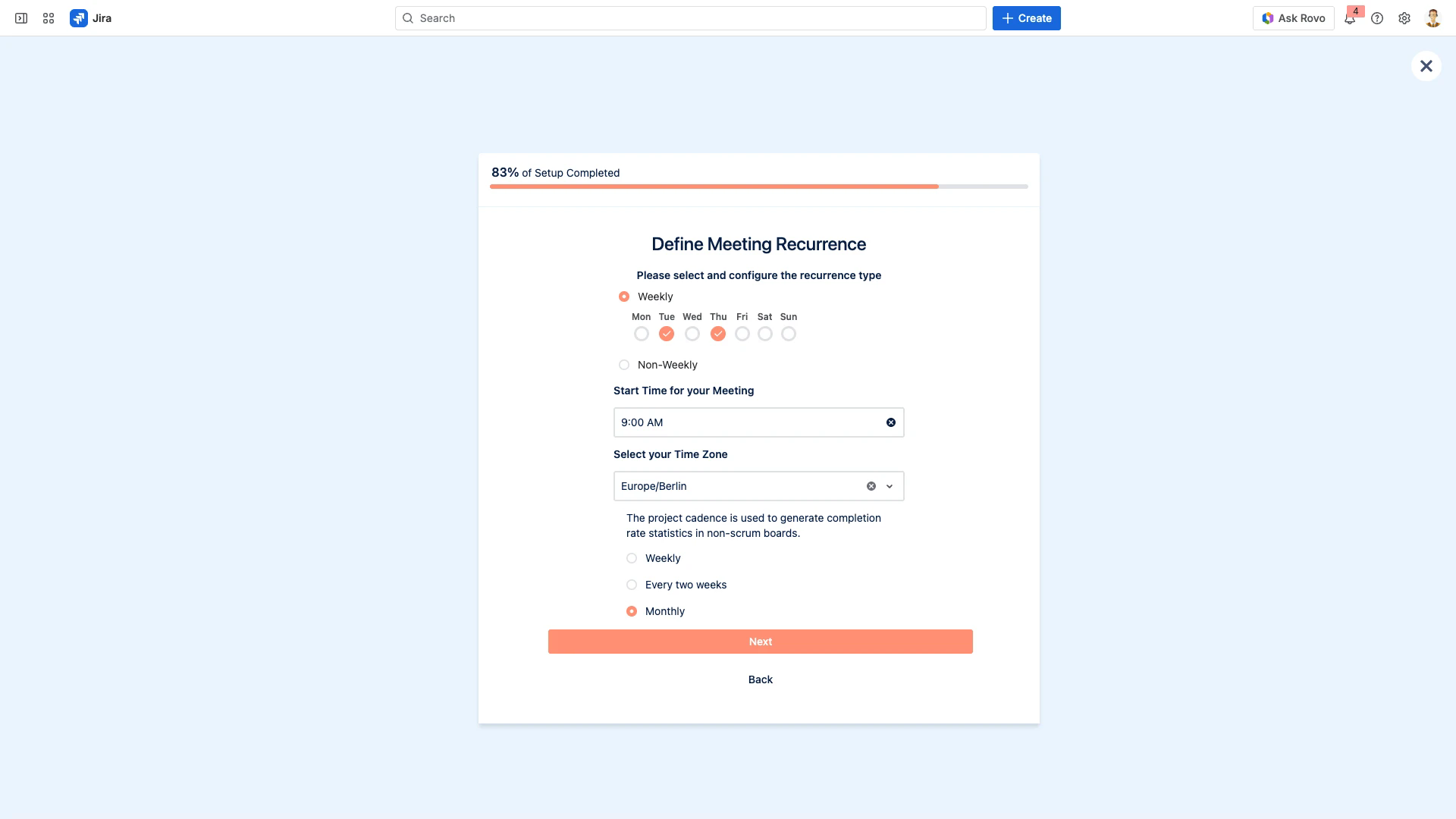The height and width of the screenshot is (819, 1456).
Task: Open your profile via the avatar
Action: pos(1432,17)
